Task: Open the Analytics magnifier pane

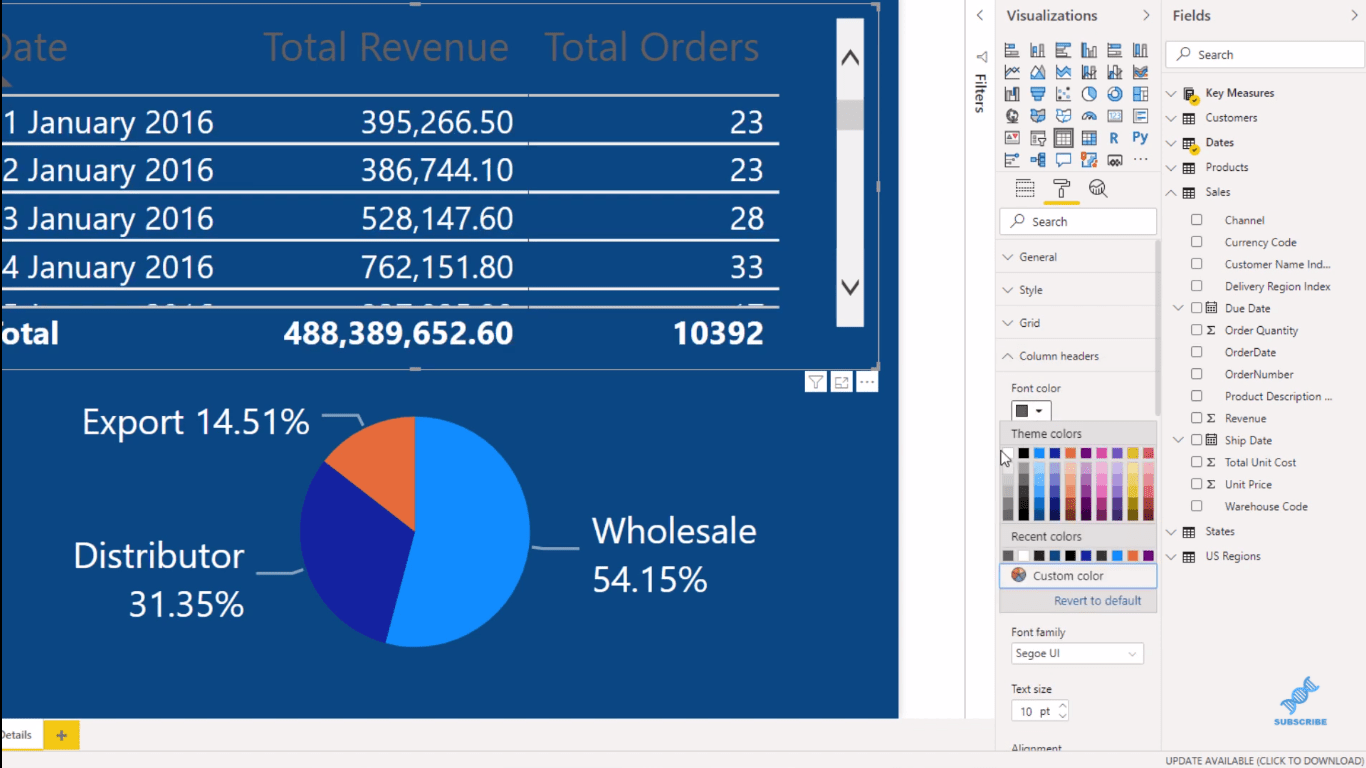Action: (x=1097, y=188)
